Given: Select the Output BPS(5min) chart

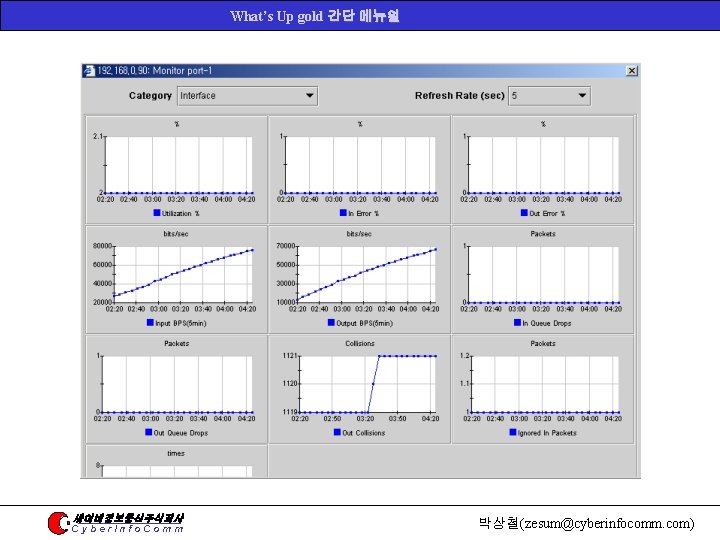Looking at the screenshot, I should [360, 279].
